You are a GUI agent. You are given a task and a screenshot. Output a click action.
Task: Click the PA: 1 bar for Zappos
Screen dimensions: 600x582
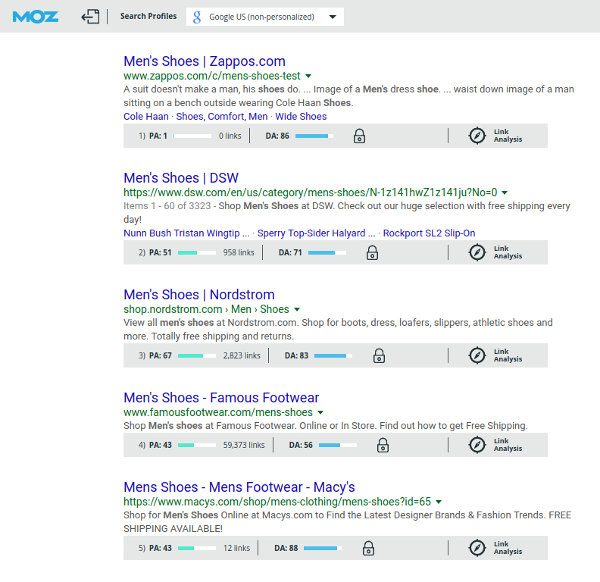tap(192, 136)
